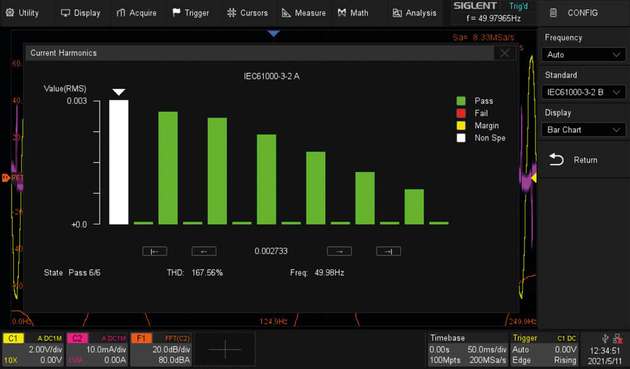Open the Analysis menu

(414, 13)
